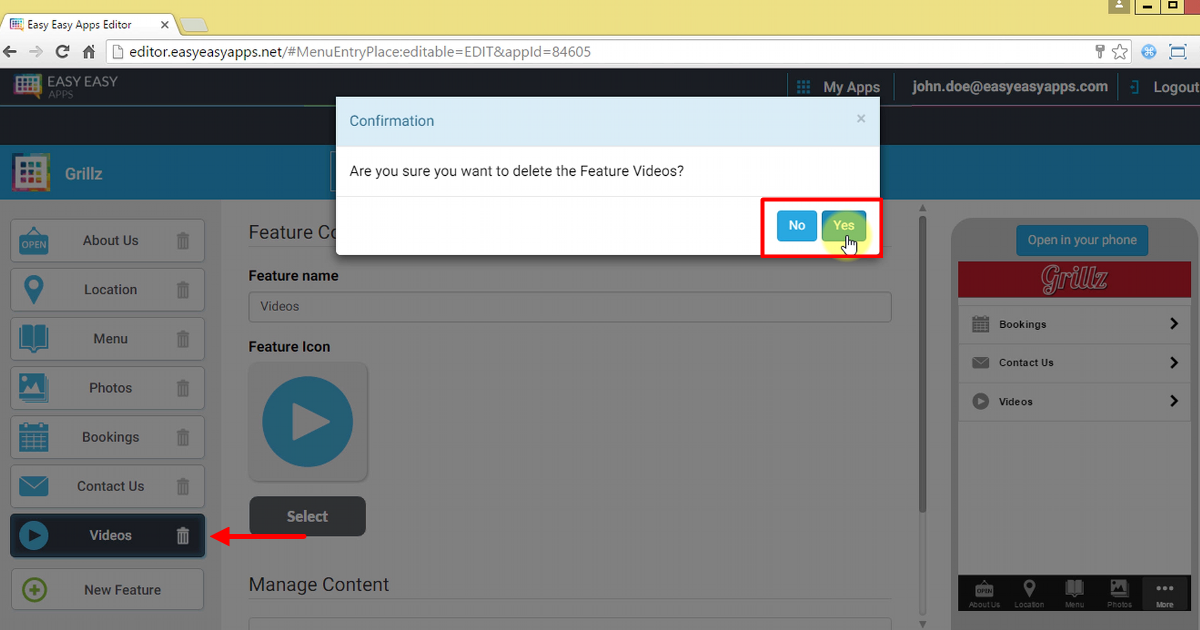The image size is (1200, 630).
Task: Open the More tab in phone preview
Action: [x=1164, y=593]
